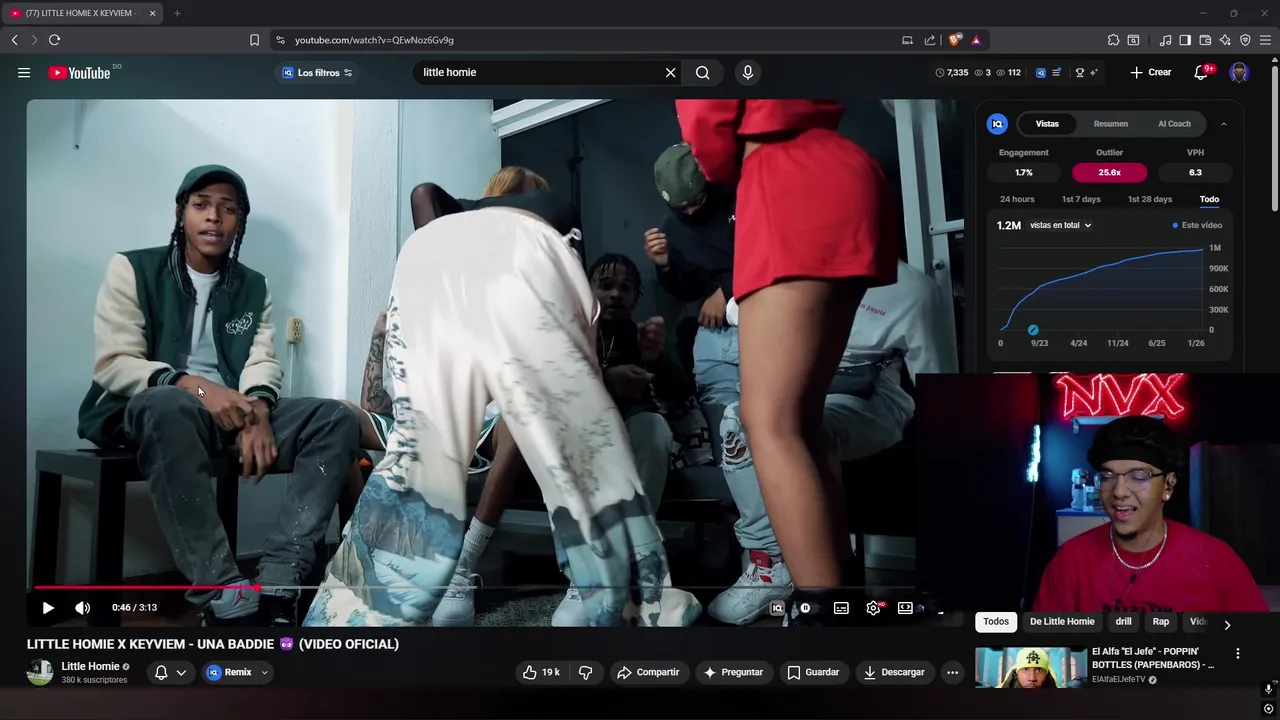
Task: Mute the video volume
Action: coord(83,607)
